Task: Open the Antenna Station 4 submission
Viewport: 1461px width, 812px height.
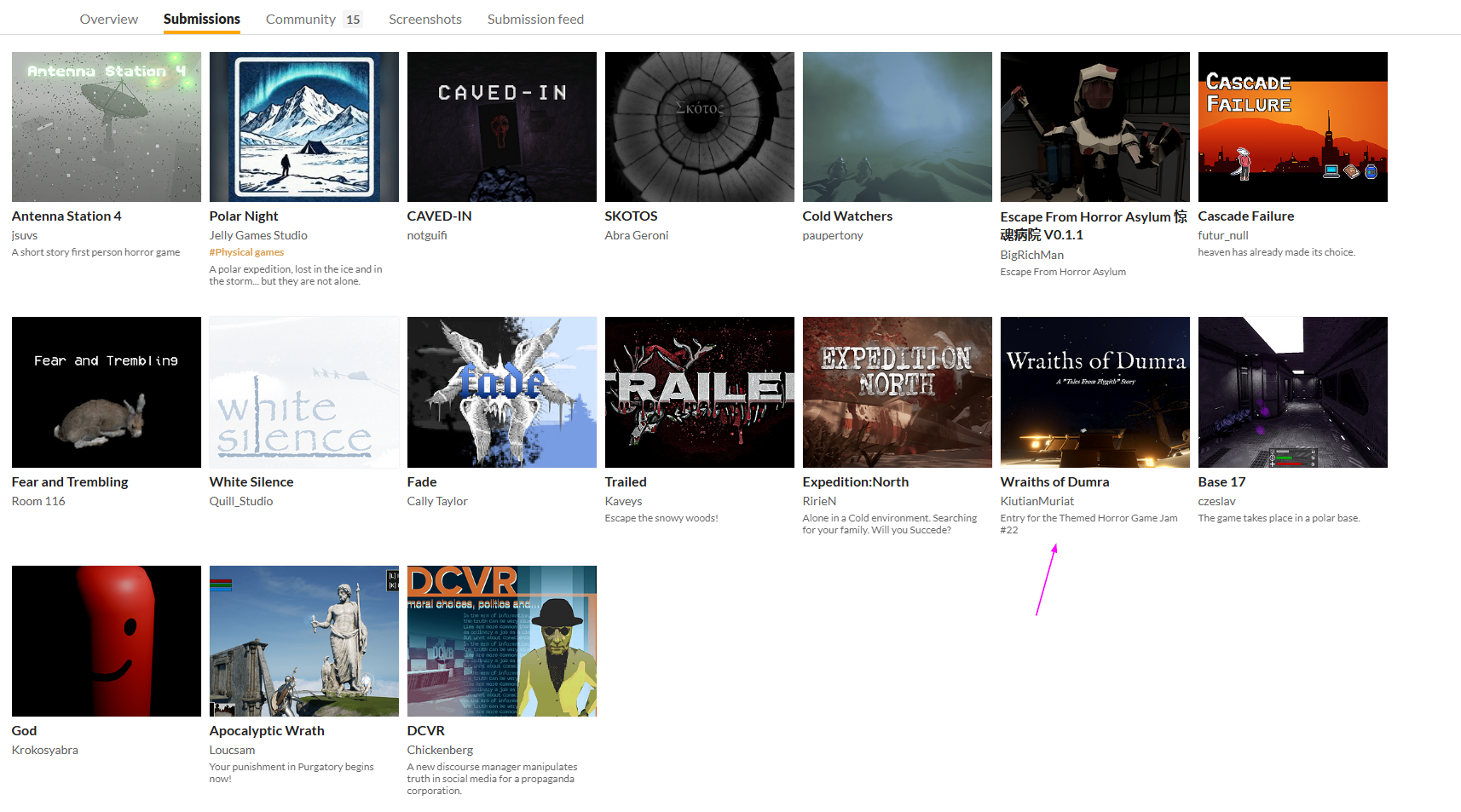Action: pos(66,216)
